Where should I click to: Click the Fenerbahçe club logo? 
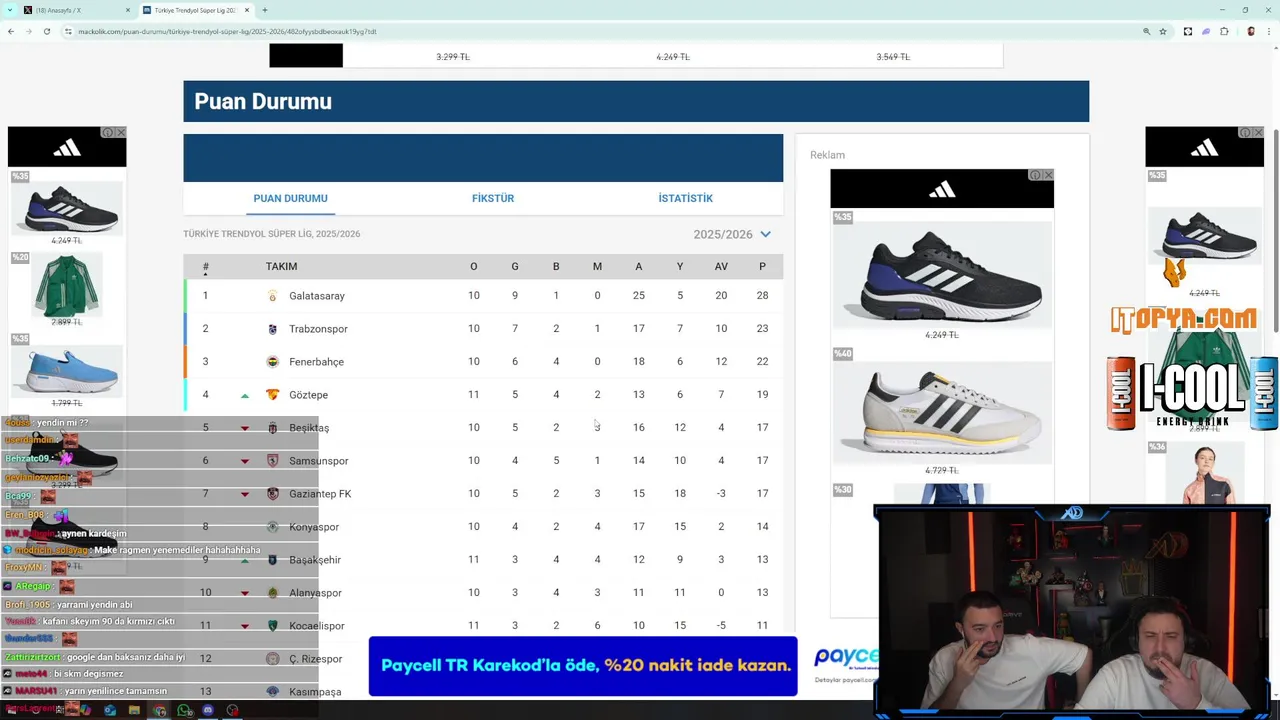272,362
